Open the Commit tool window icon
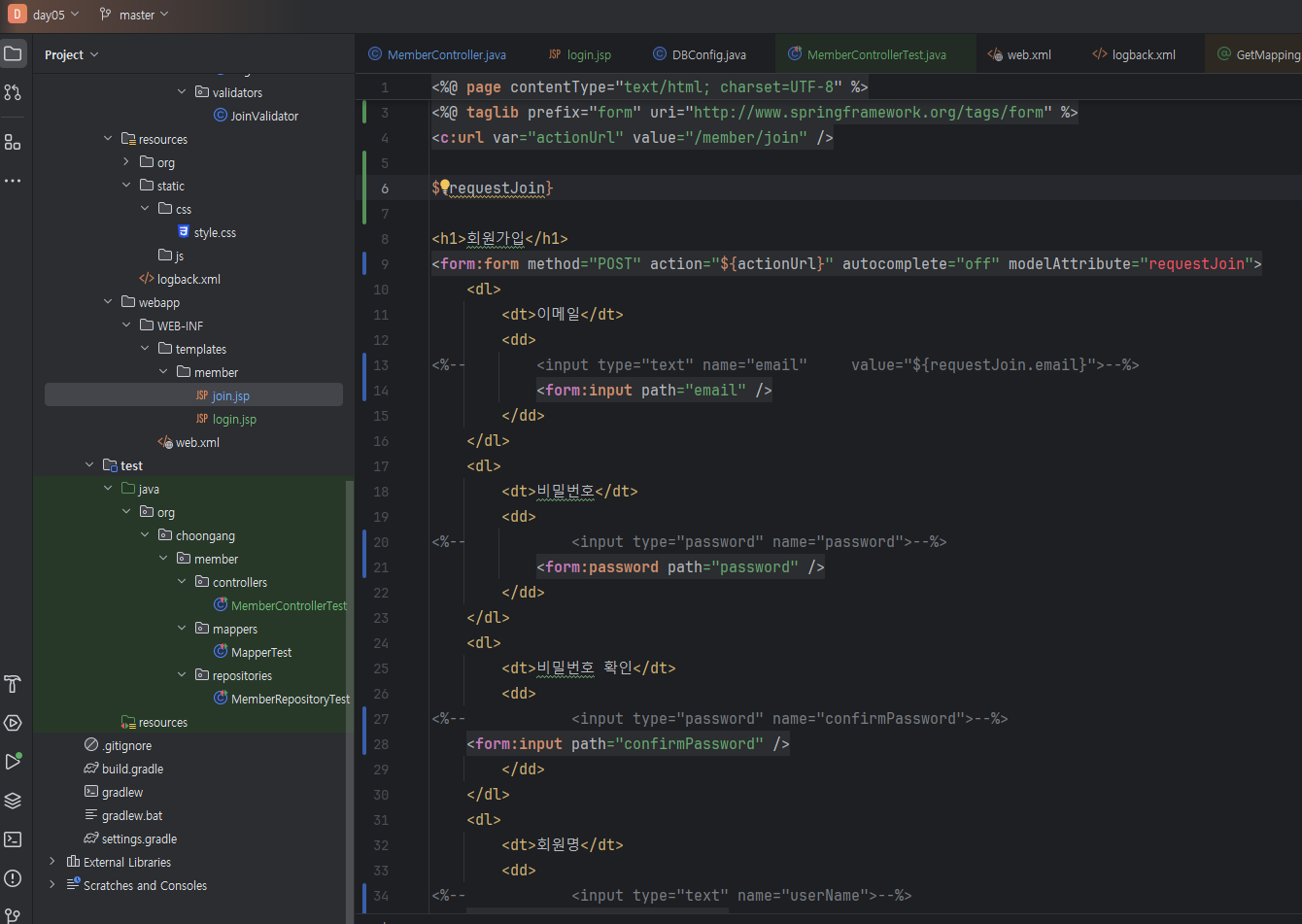 click(13, 92)
